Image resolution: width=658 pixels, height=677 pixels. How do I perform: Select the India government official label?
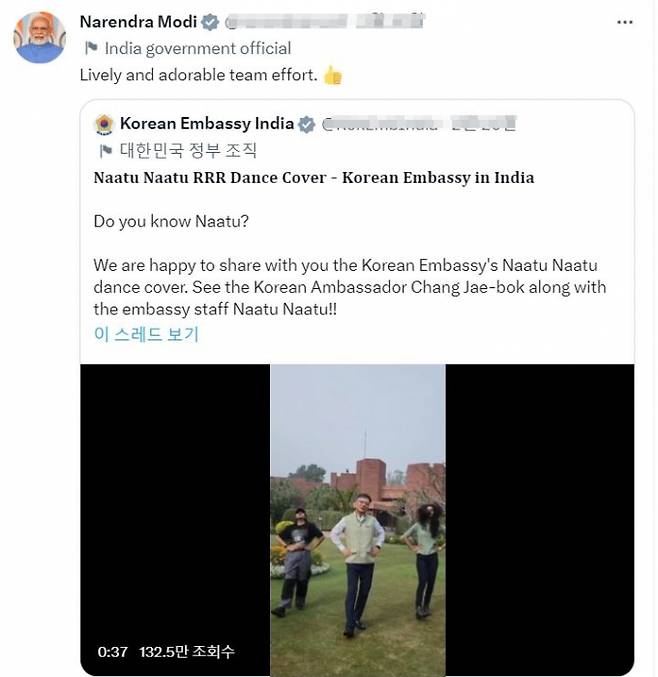[198, 48]
